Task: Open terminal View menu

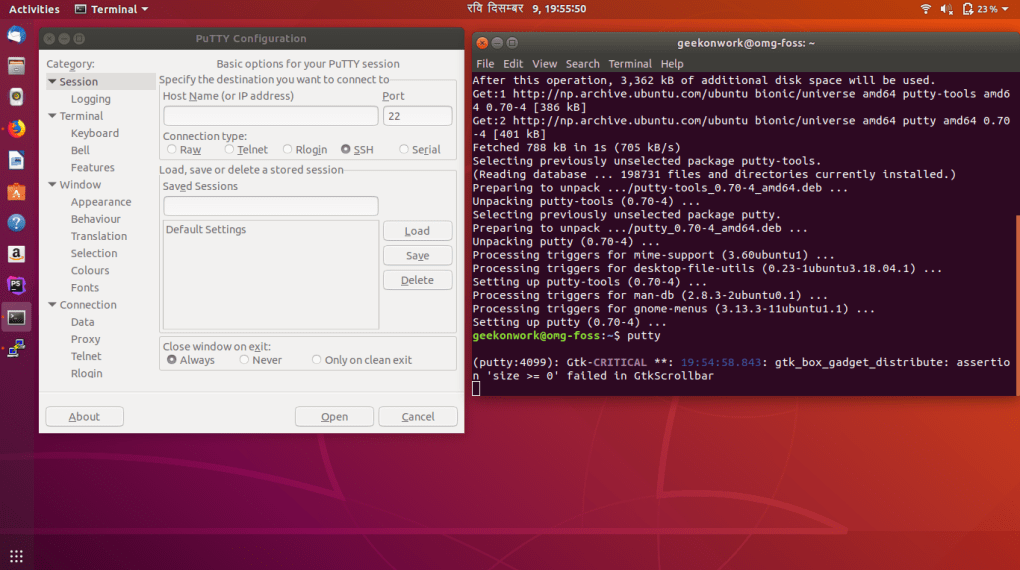Action: coord(544,64)
